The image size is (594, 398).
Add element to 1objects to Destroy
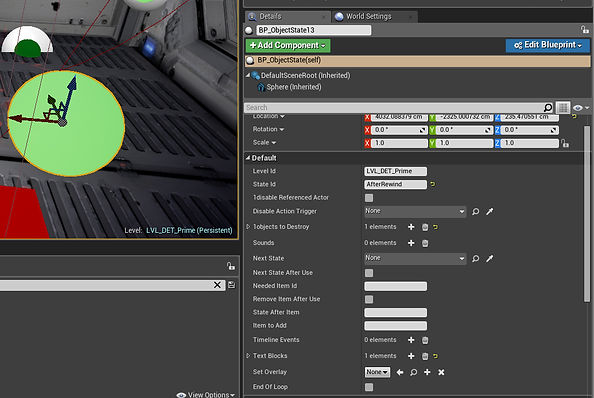411,227
